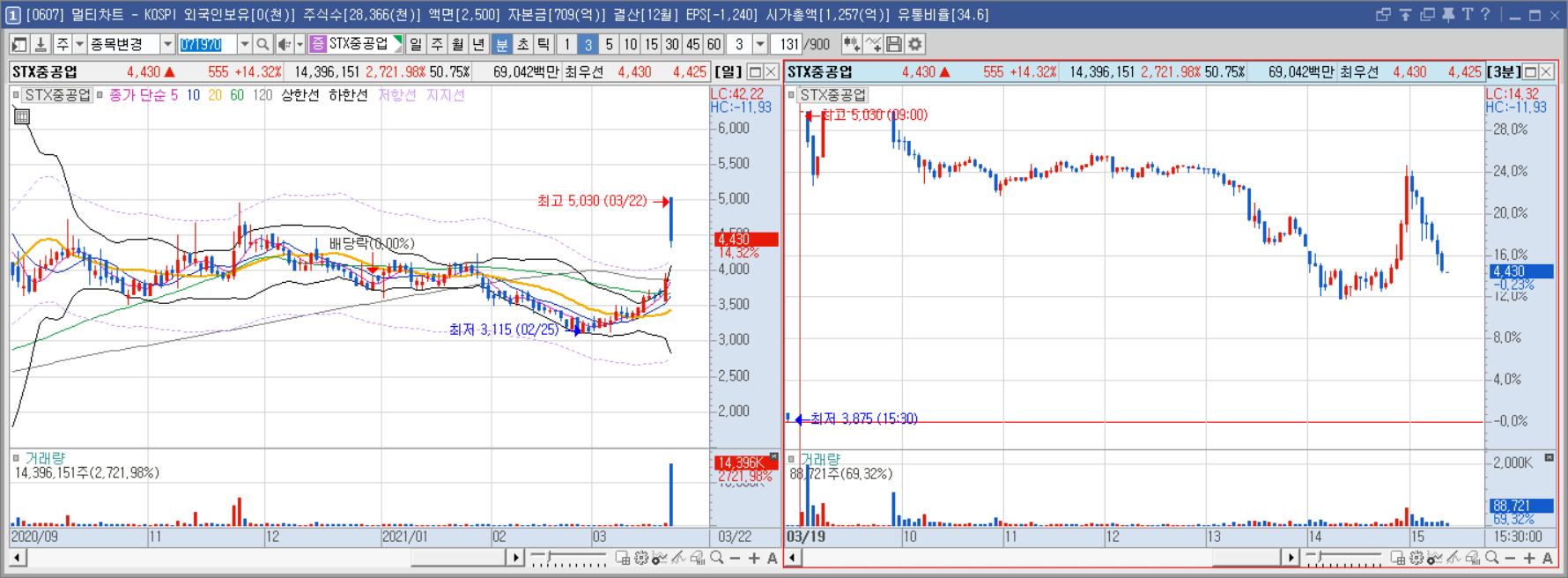Image resolution: width=1568 pixels, height=578 pixels.
Task: Search stock with the magnifier icon
Action: click(263, 44)
